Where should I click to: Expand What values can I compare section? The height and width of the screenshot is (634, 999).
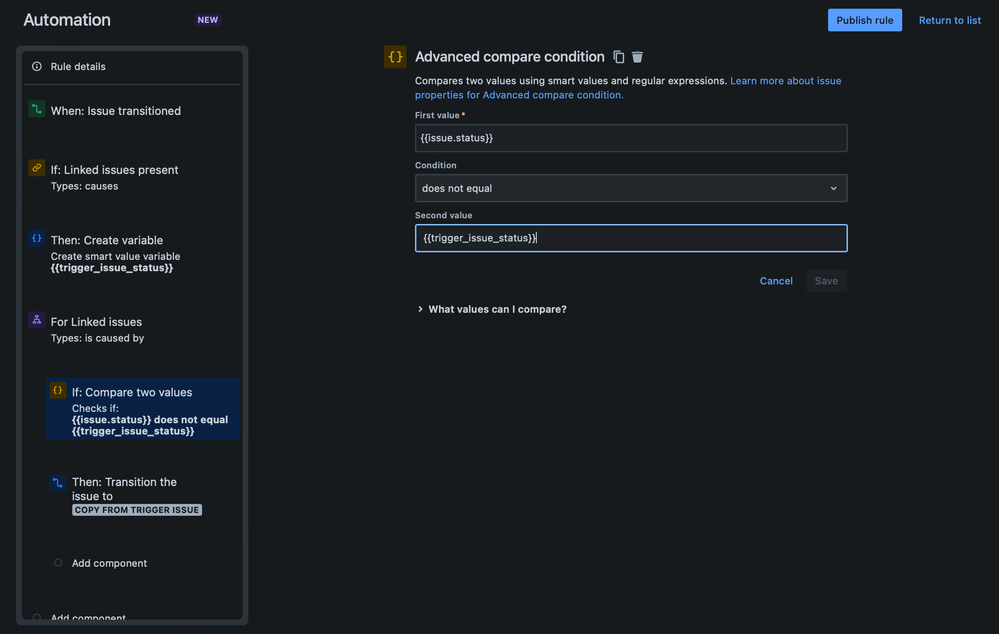coord(491,309)
